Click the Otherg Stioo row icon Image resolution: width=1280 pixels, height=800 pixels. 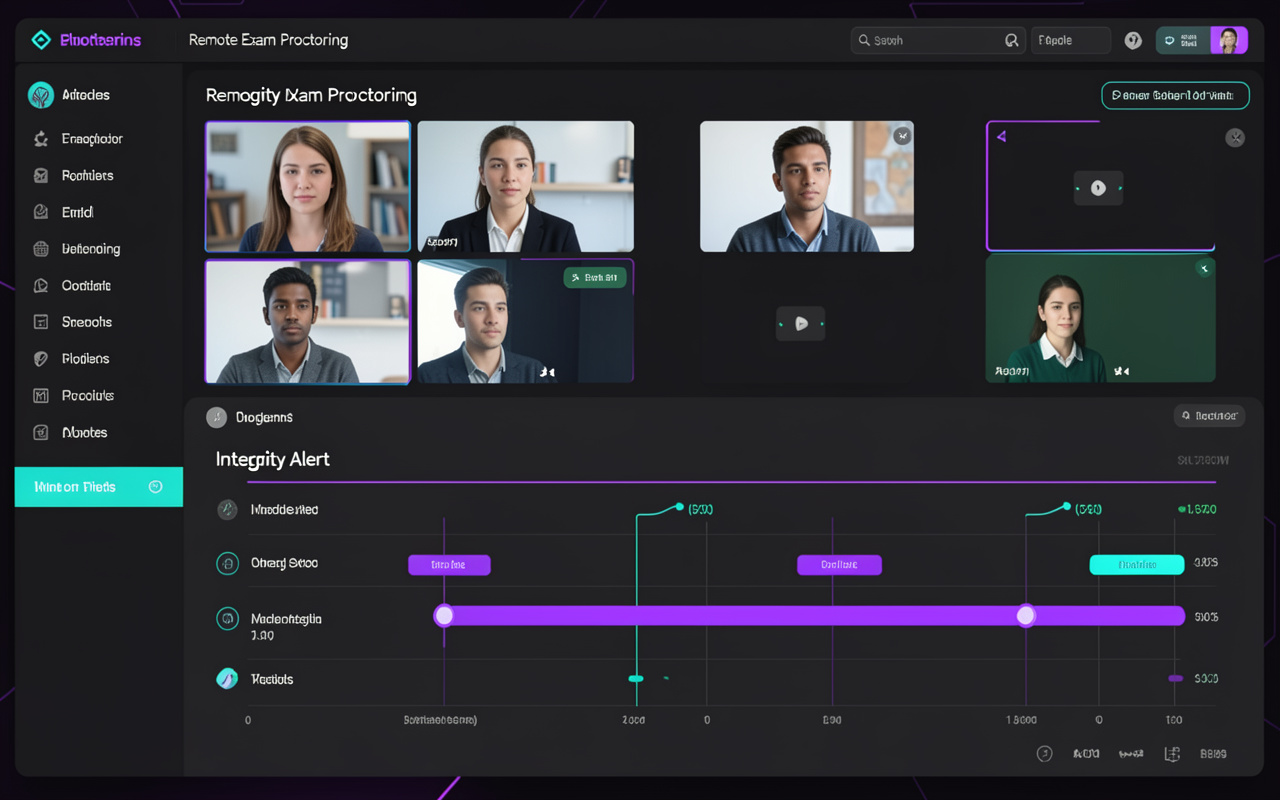pyautogui.click(x=227, y=563)
